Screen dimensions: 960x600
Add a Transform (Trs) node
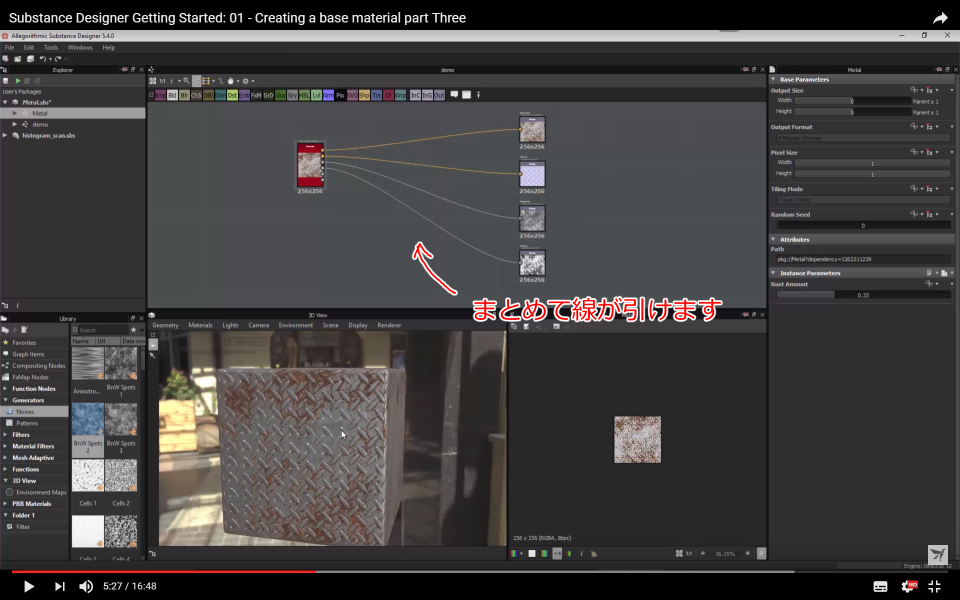[x=377, y=95]
